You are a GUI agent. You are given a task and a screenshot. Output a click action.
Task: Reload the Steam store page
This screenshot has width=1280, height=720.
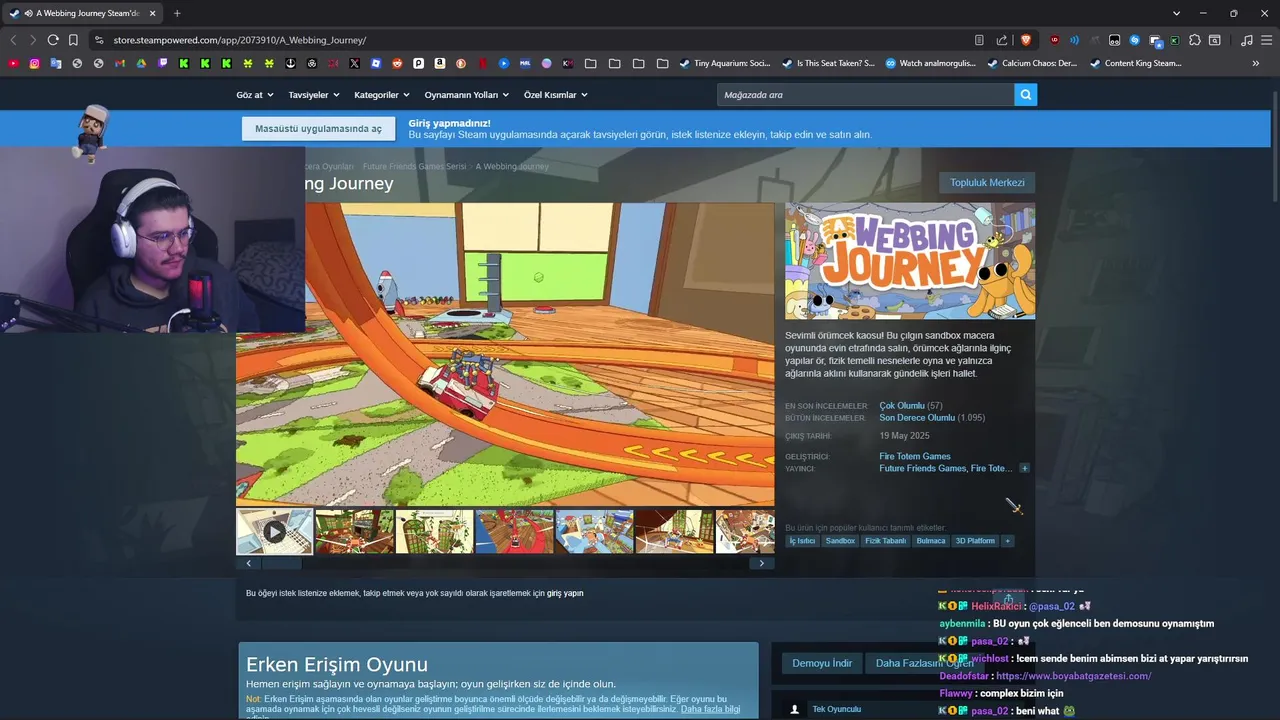(x=53, y=40)
